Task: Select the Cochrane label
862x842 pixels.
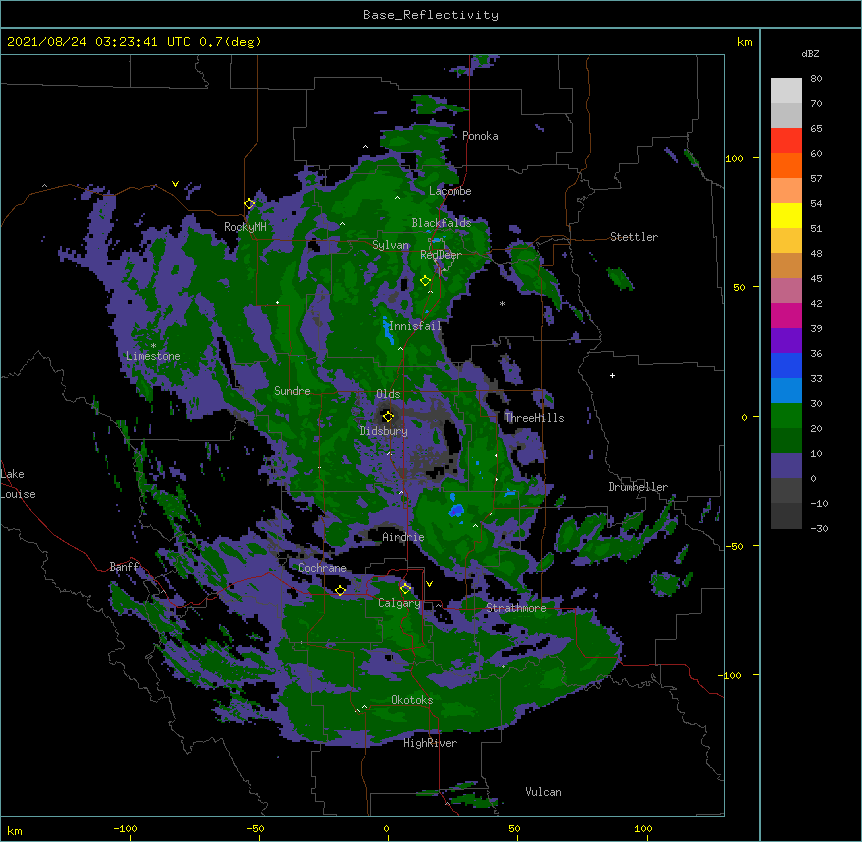Action: (x=322, y=568)
